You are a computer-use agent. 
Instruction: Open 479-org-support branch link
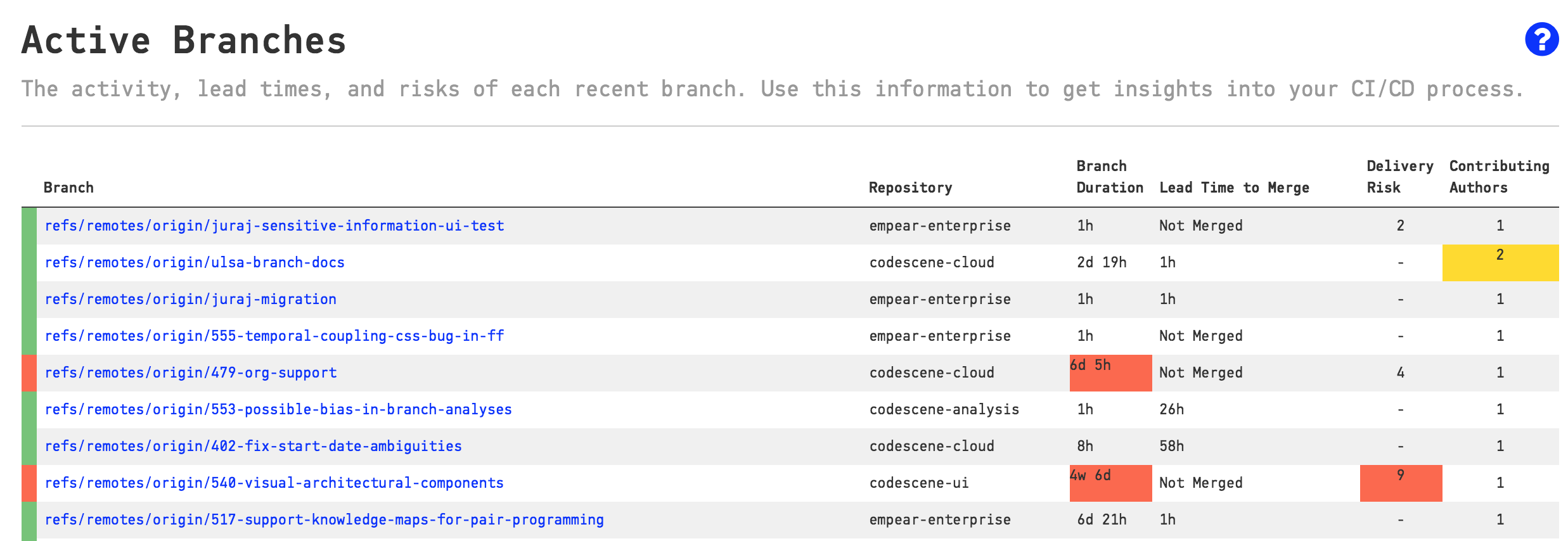point(190,372)
